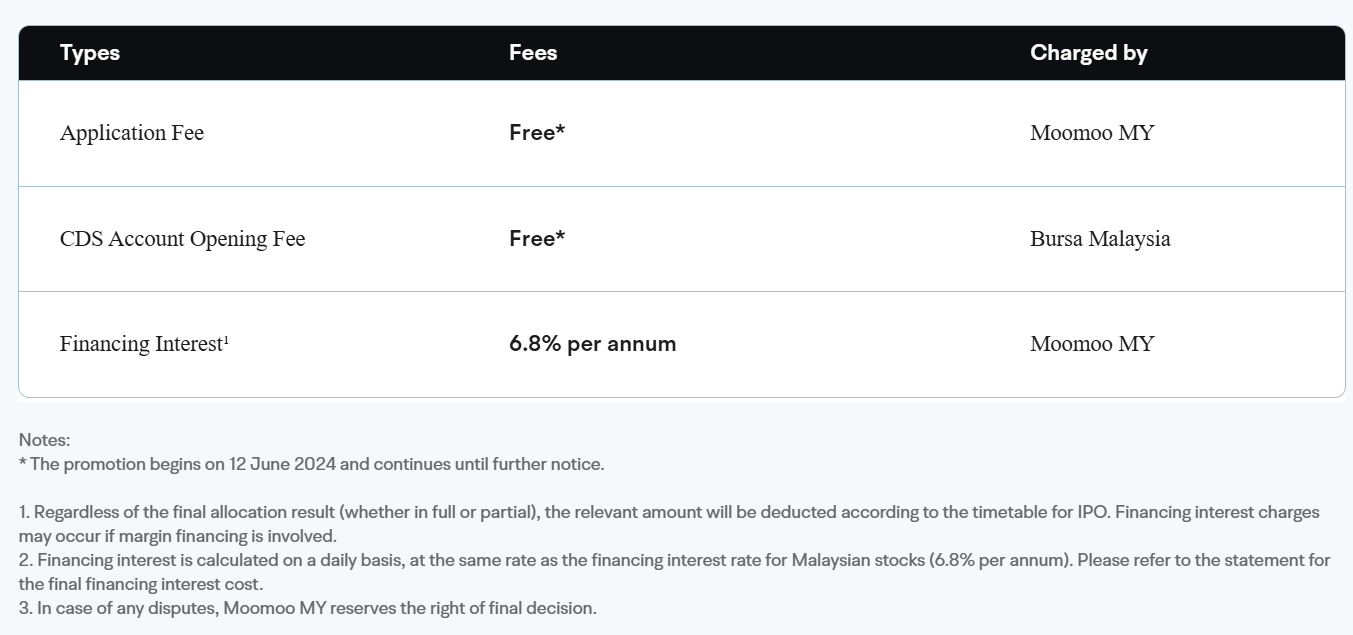Click the Types column header
This screenshot has width=1353, height=635.
click(x=90, y=53)
